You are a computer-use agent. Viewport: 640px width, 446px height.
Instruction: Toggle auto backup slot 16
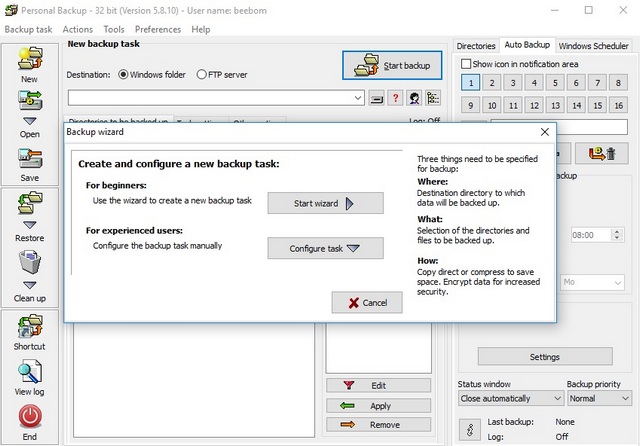(618, 106)
